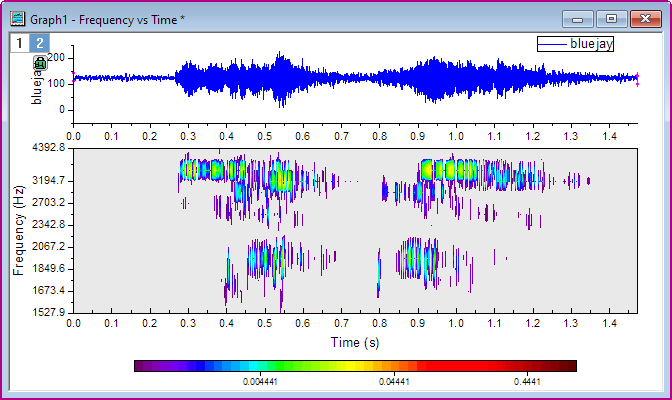Click the blue line sample in the legend
Image resolution: width=672 pixels, height=400 pixels.
(552, 43)
